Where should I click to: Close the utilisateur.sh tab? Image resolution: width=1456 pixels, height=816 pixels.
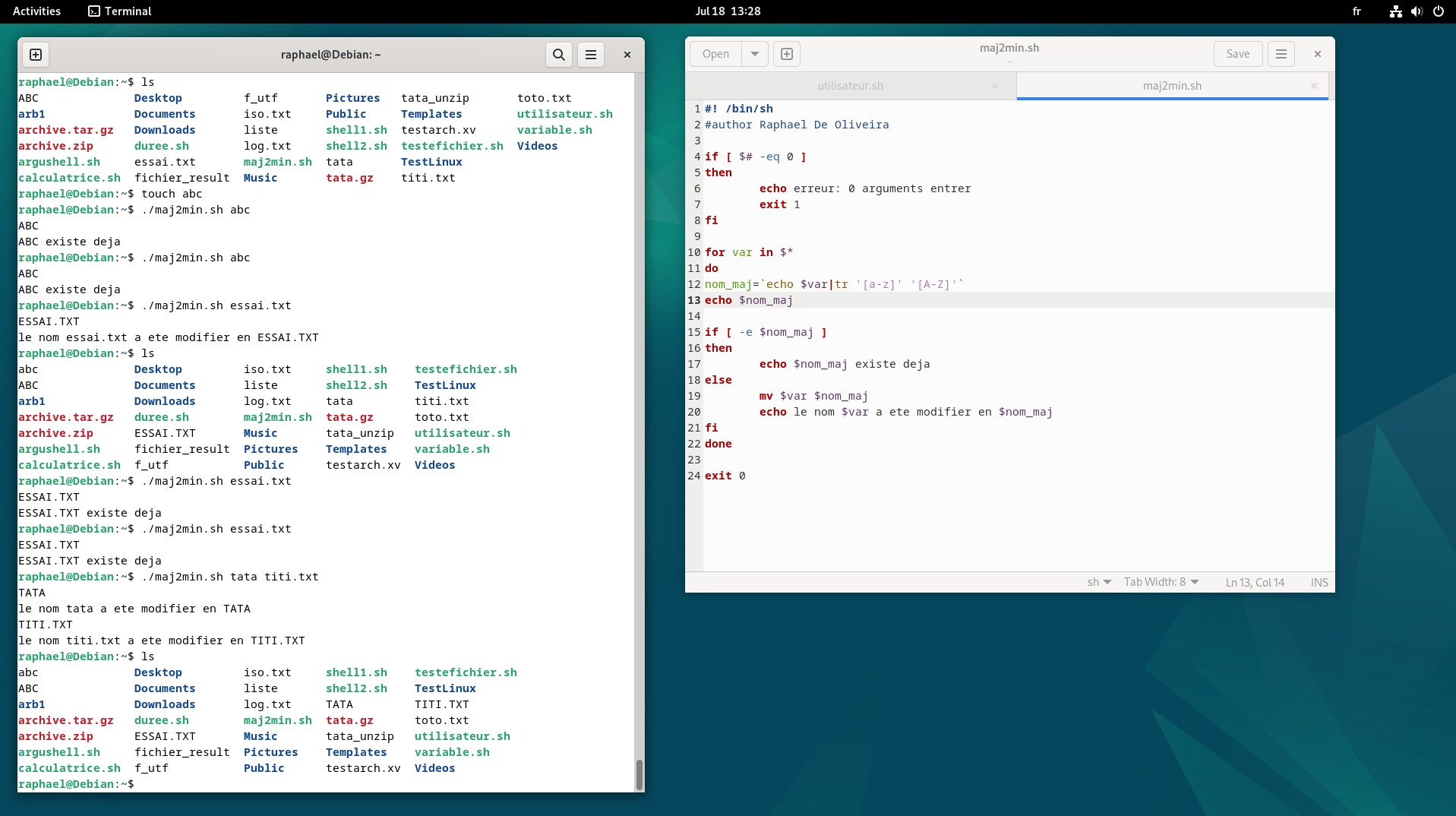[x=994, y=86]
